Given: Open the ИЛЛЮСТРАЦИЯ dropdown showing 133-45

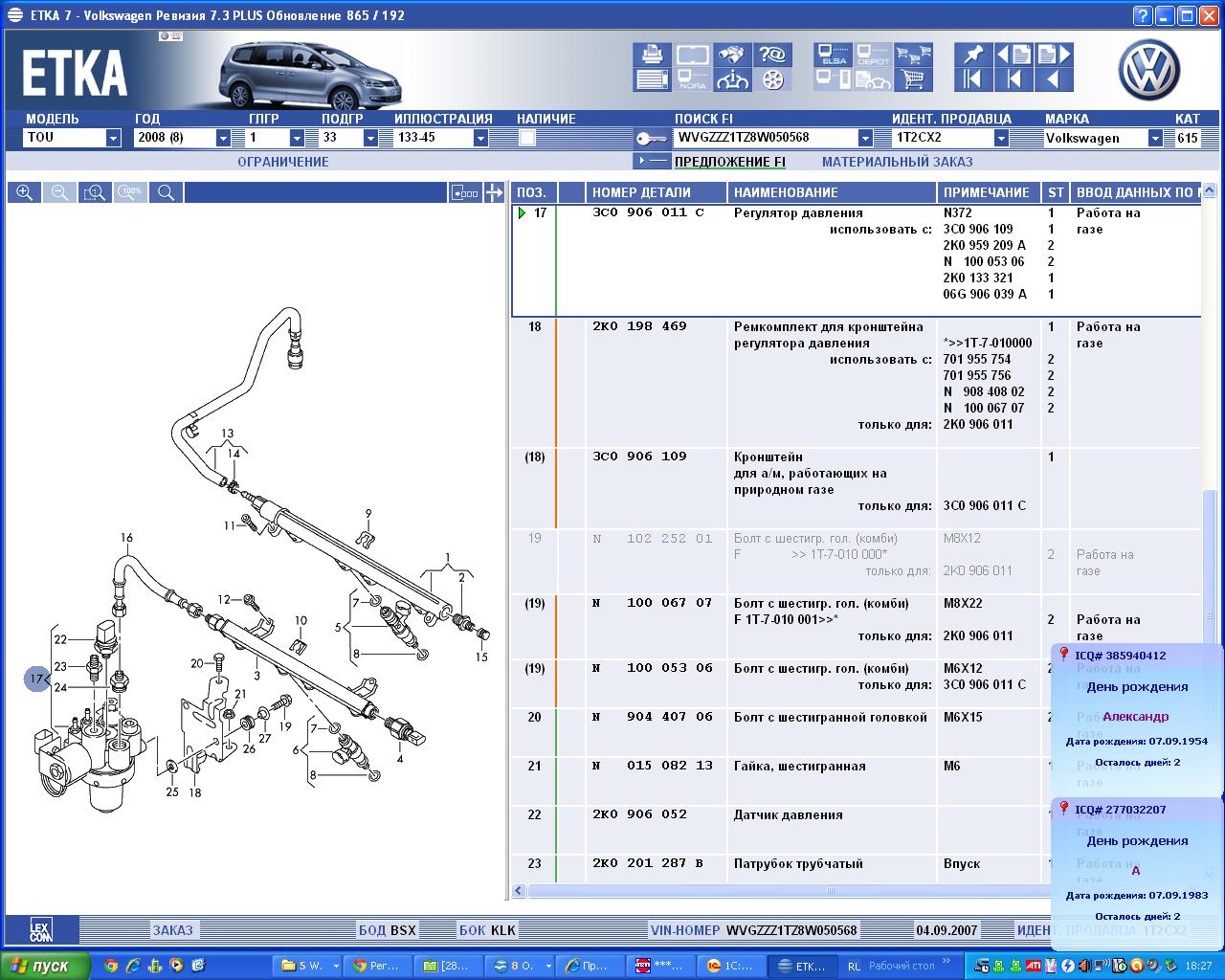Looking at the screenshot, I should pos(480,139).
